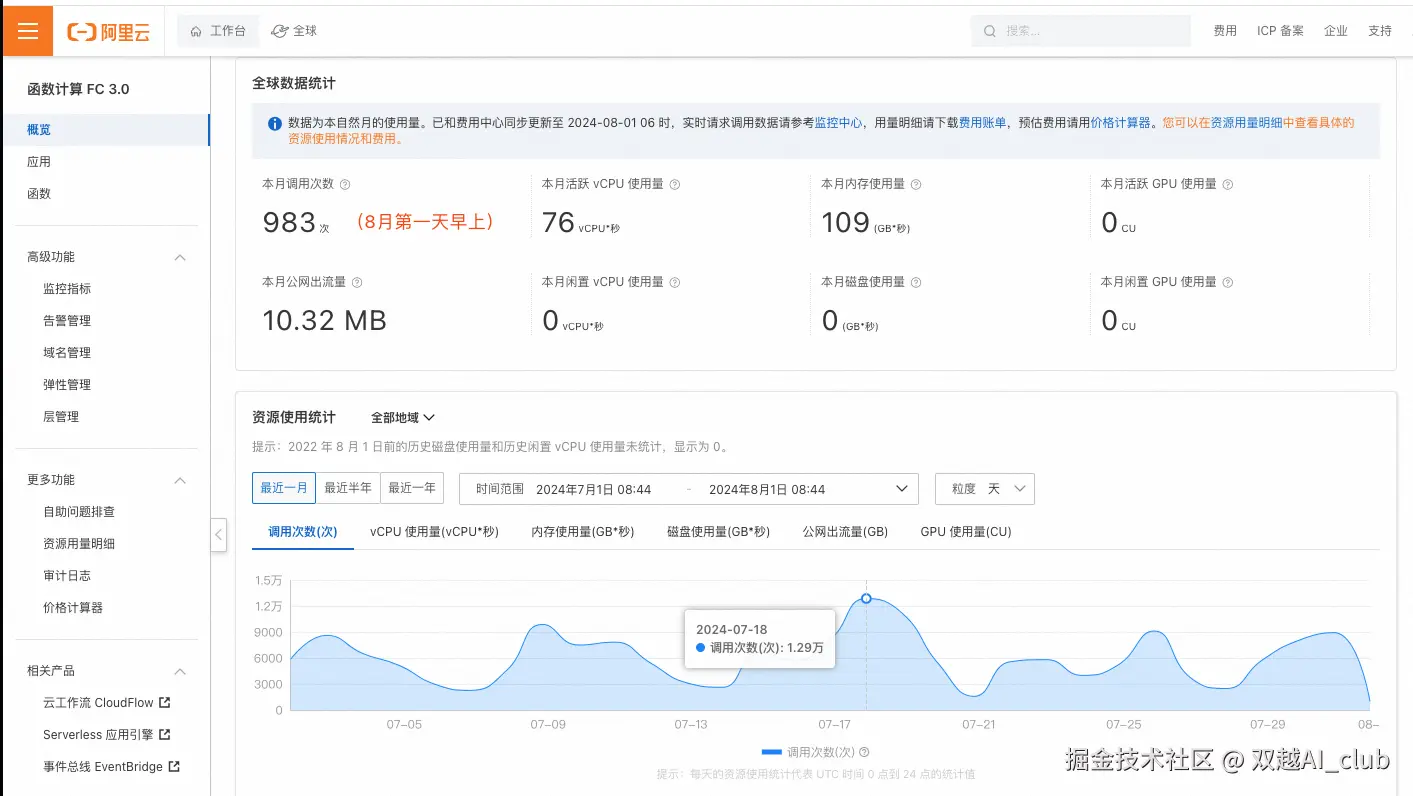1413x796 pixels.
Task: Open 告警管理 in the sidebar
Action: coord(67,321)
